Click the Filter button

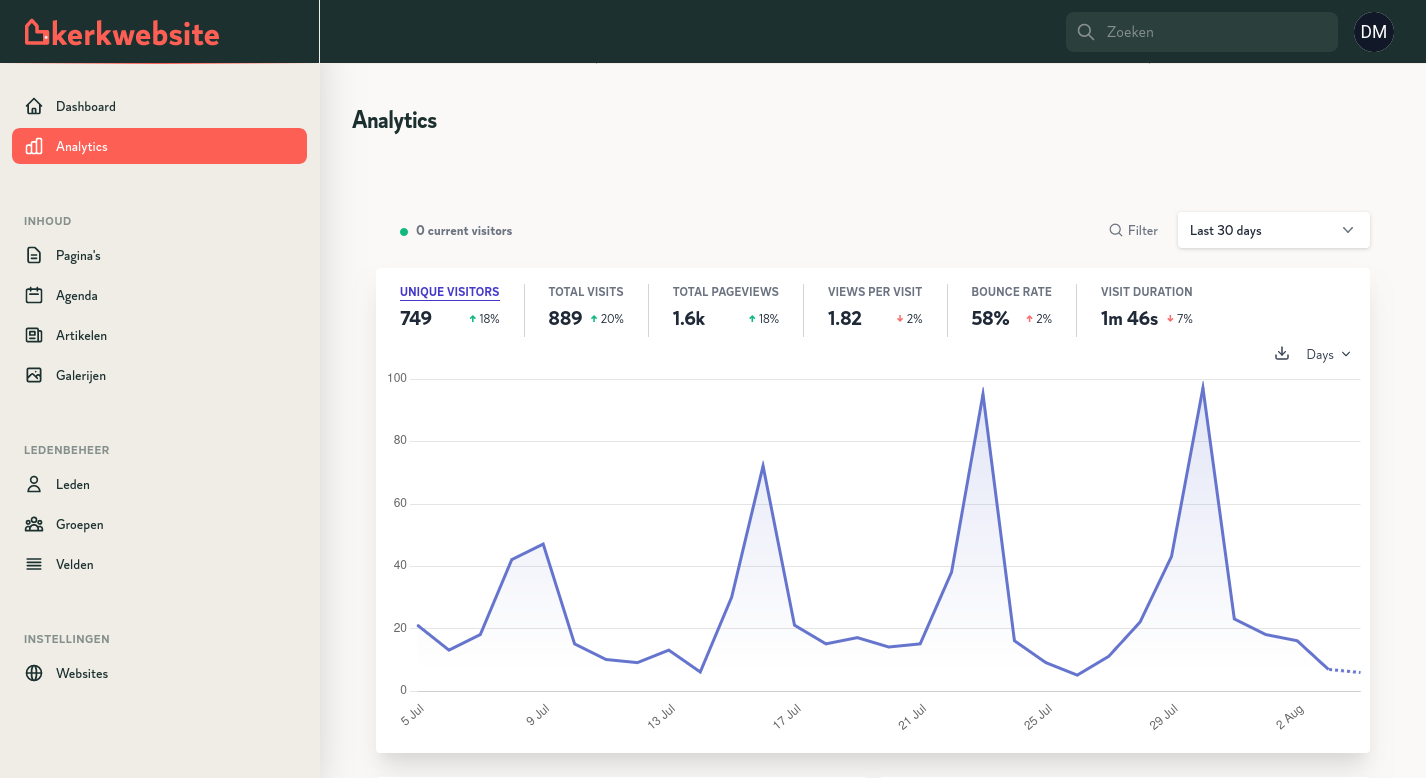coord(1133,231)
